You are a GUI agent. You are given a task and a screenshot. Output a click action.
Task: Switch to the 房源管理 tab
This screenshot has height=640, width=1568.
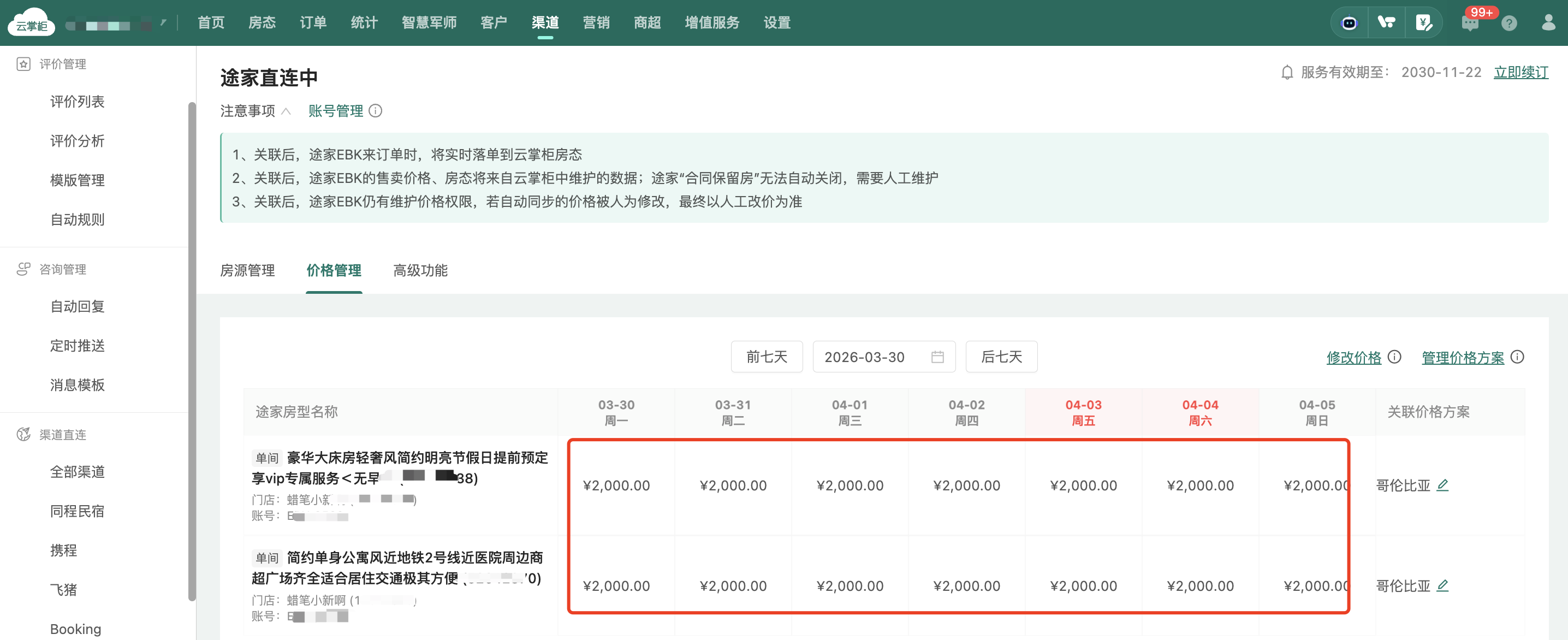tap(247, 270)
